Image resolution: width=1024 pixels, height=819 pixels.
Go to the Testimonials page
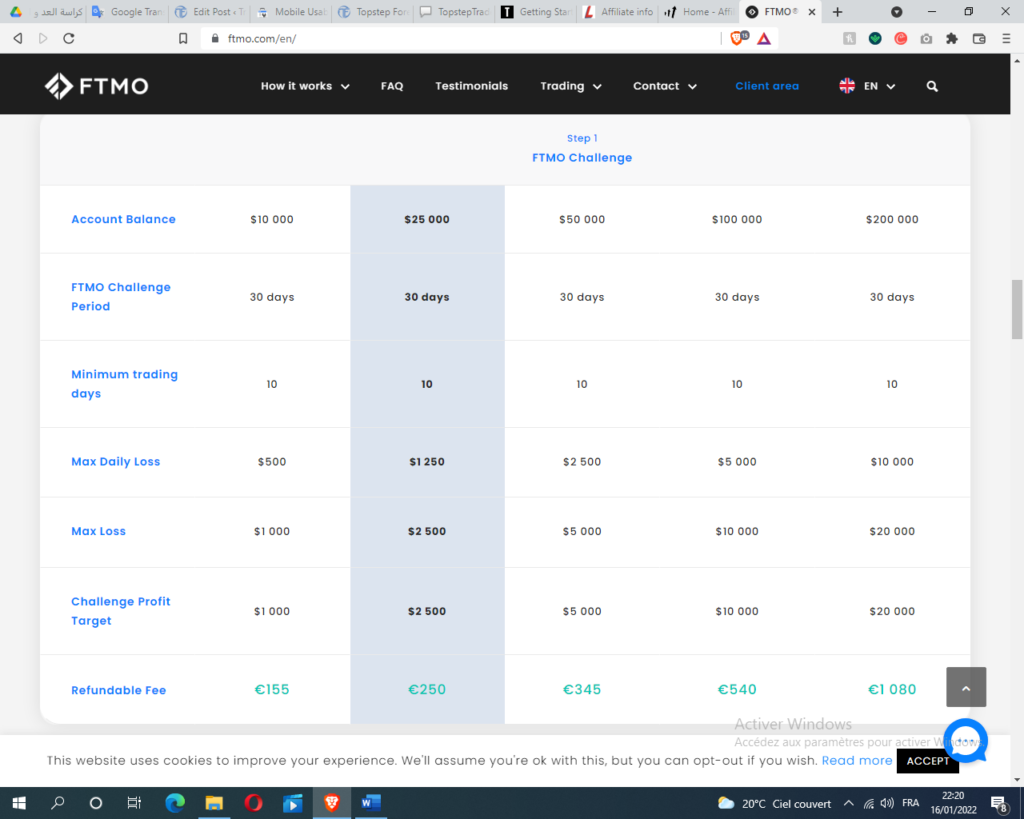(x=472, y=86)
